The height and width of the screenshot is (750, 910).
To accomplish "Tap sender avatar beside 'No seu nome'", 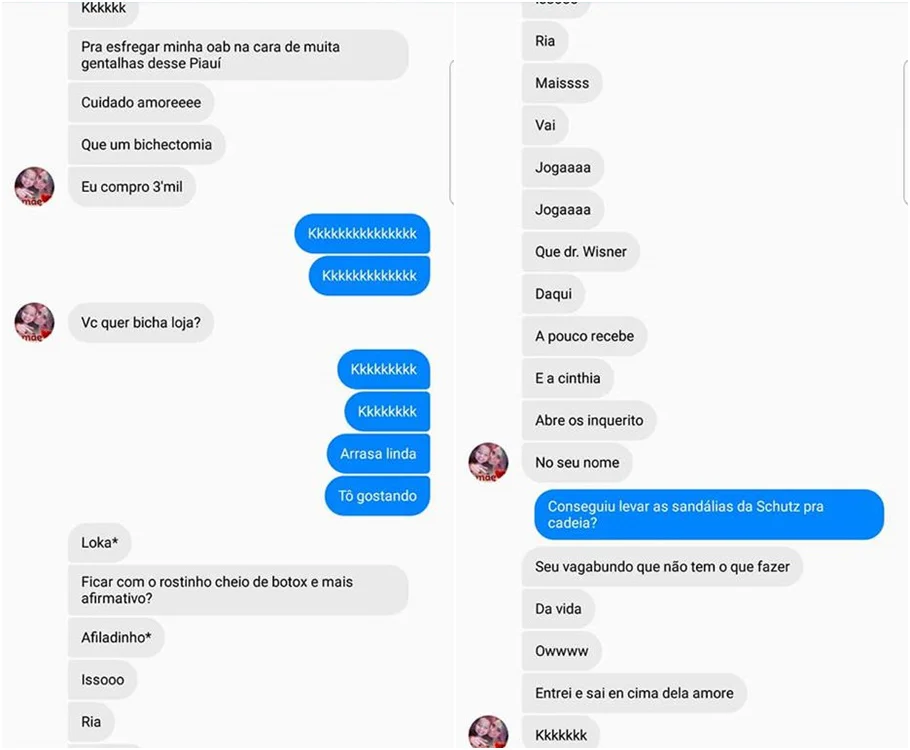I will point(488,463).
